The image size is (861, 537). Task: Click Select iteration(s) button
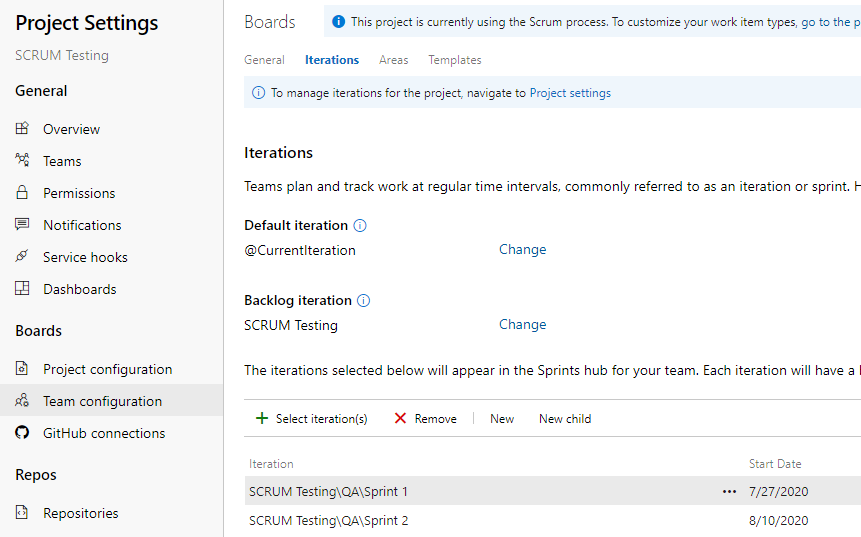click(312, 418)
